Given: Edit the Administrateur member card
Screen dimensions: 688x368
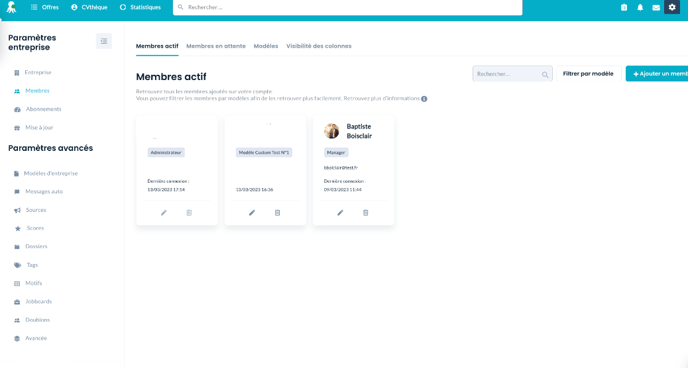Looking at the screenshot, I should 164,213.
